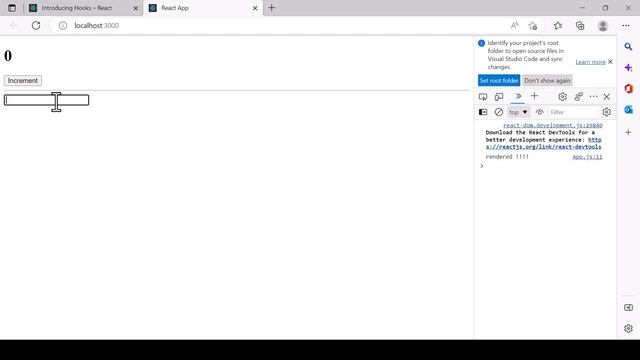Select the 'rendered !!!!' console message

(x=507, y=157)
